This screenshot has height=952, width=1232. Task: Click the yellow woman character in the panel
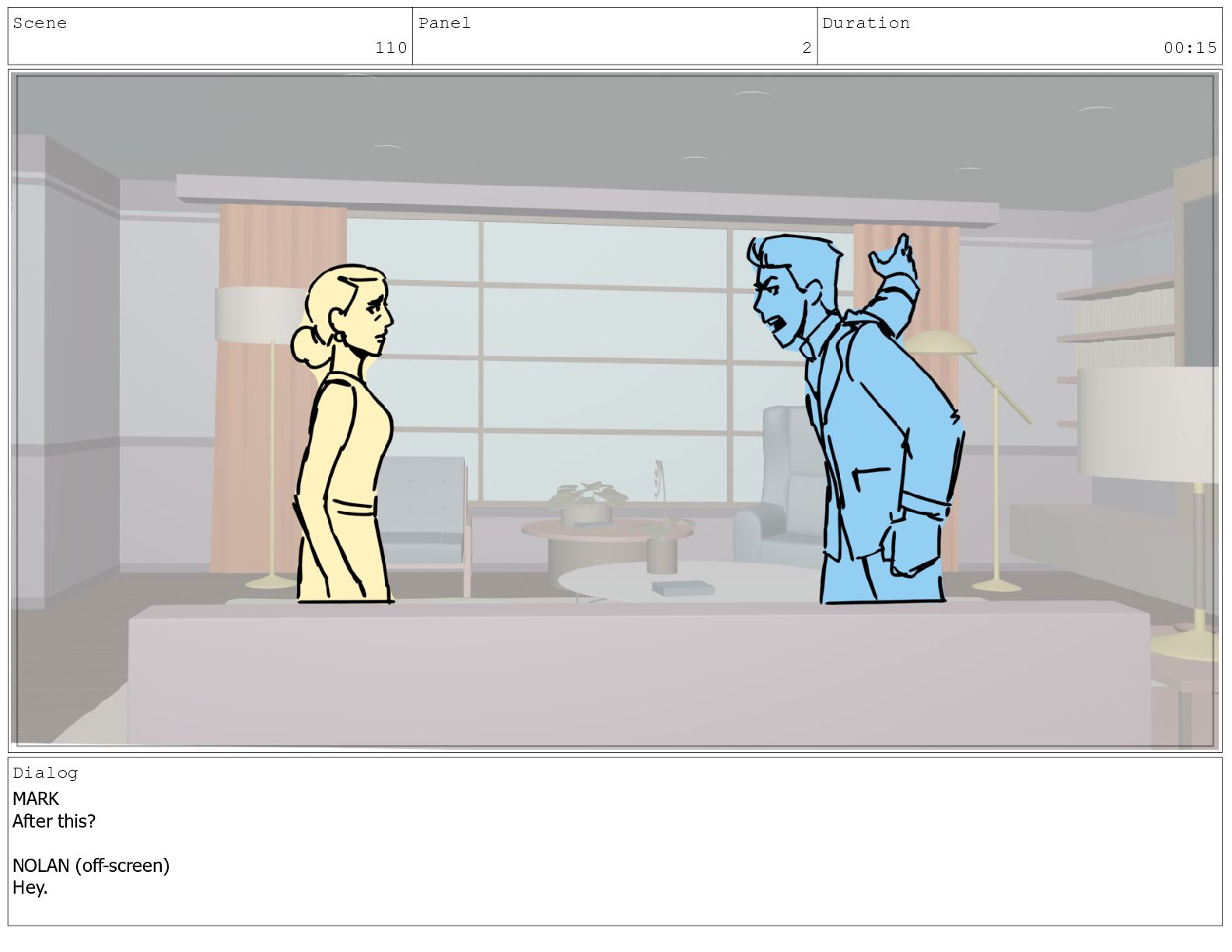343,433
